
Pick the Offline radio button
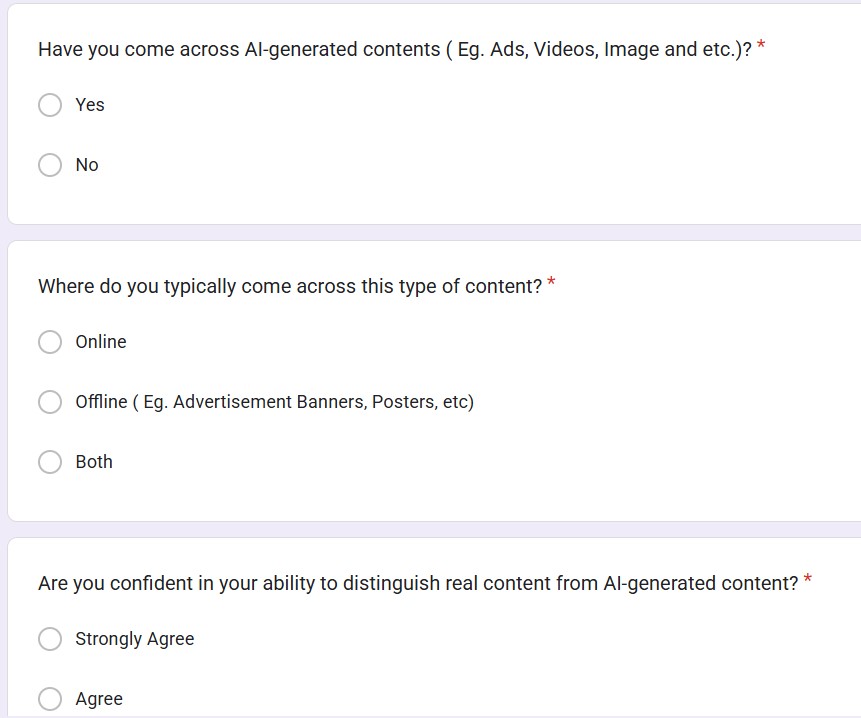point(50,402)
